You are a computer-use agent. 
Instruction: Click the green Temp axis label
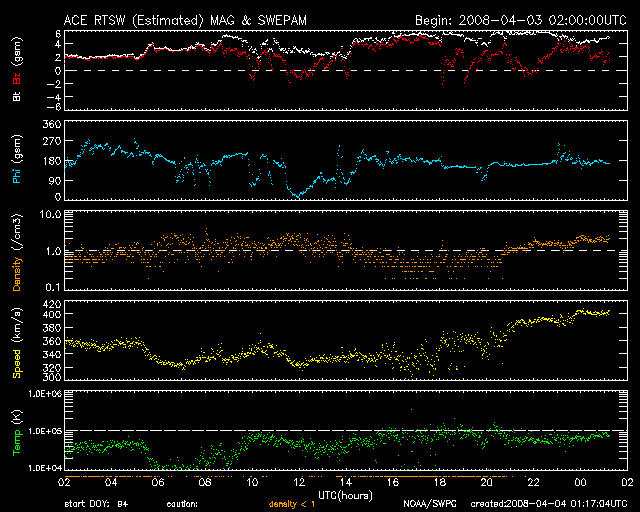17,443
